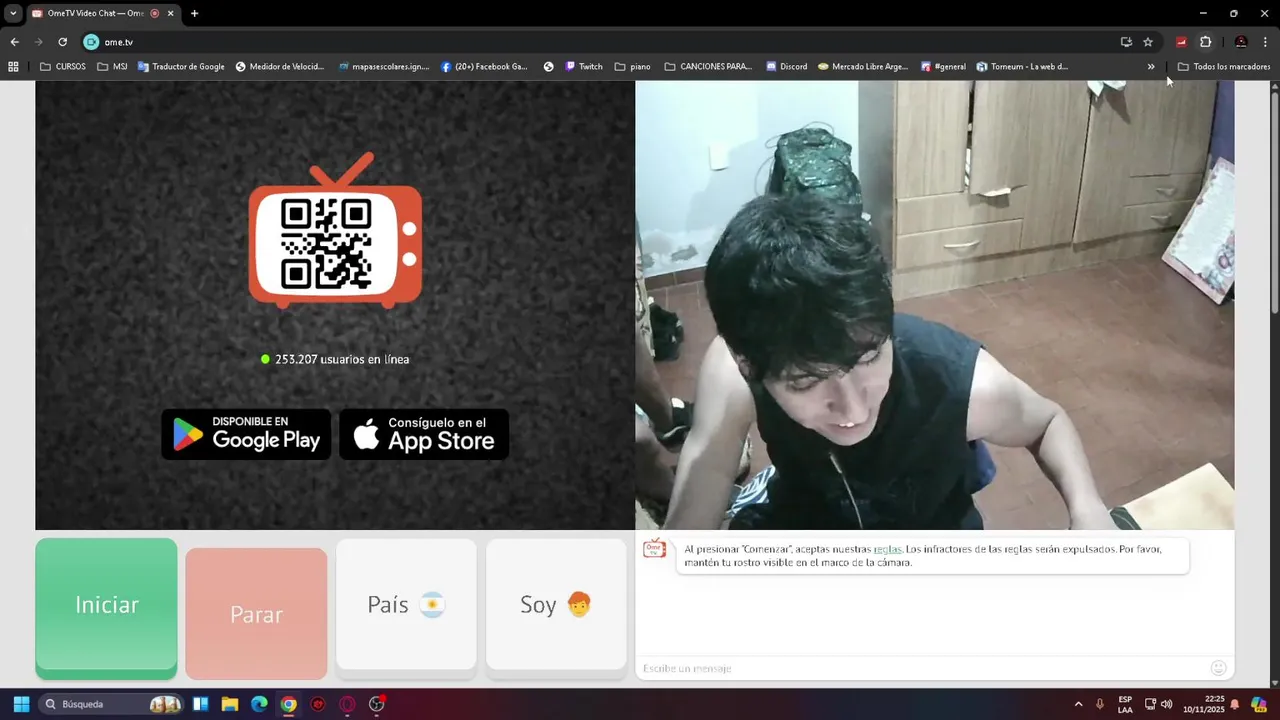The image size is (1280, 720).
Task: Show hidden system tray icons
Action: [1078, 704]
